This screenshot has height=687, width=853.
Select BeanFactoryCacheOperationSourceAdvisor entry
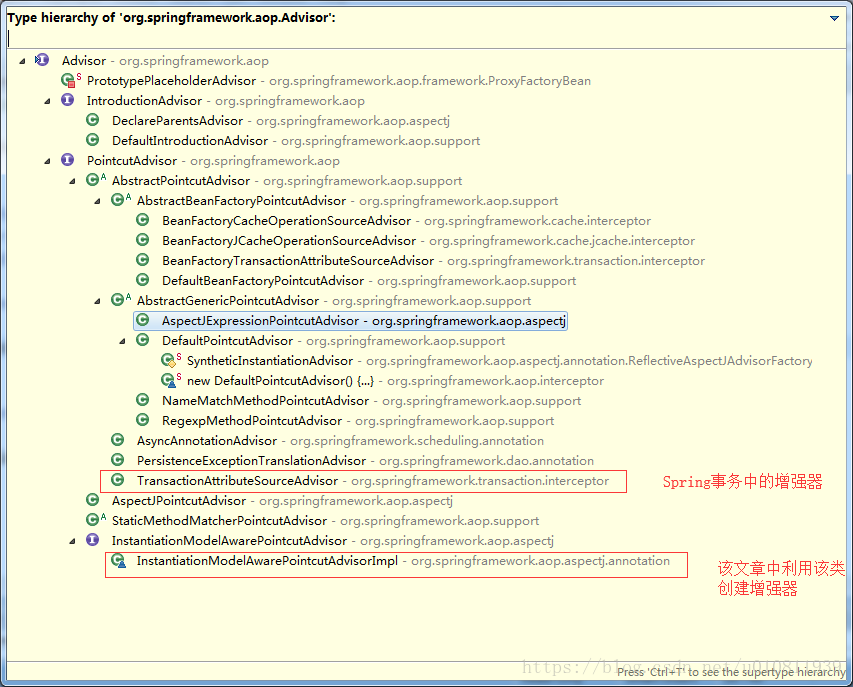click(406, 221)
